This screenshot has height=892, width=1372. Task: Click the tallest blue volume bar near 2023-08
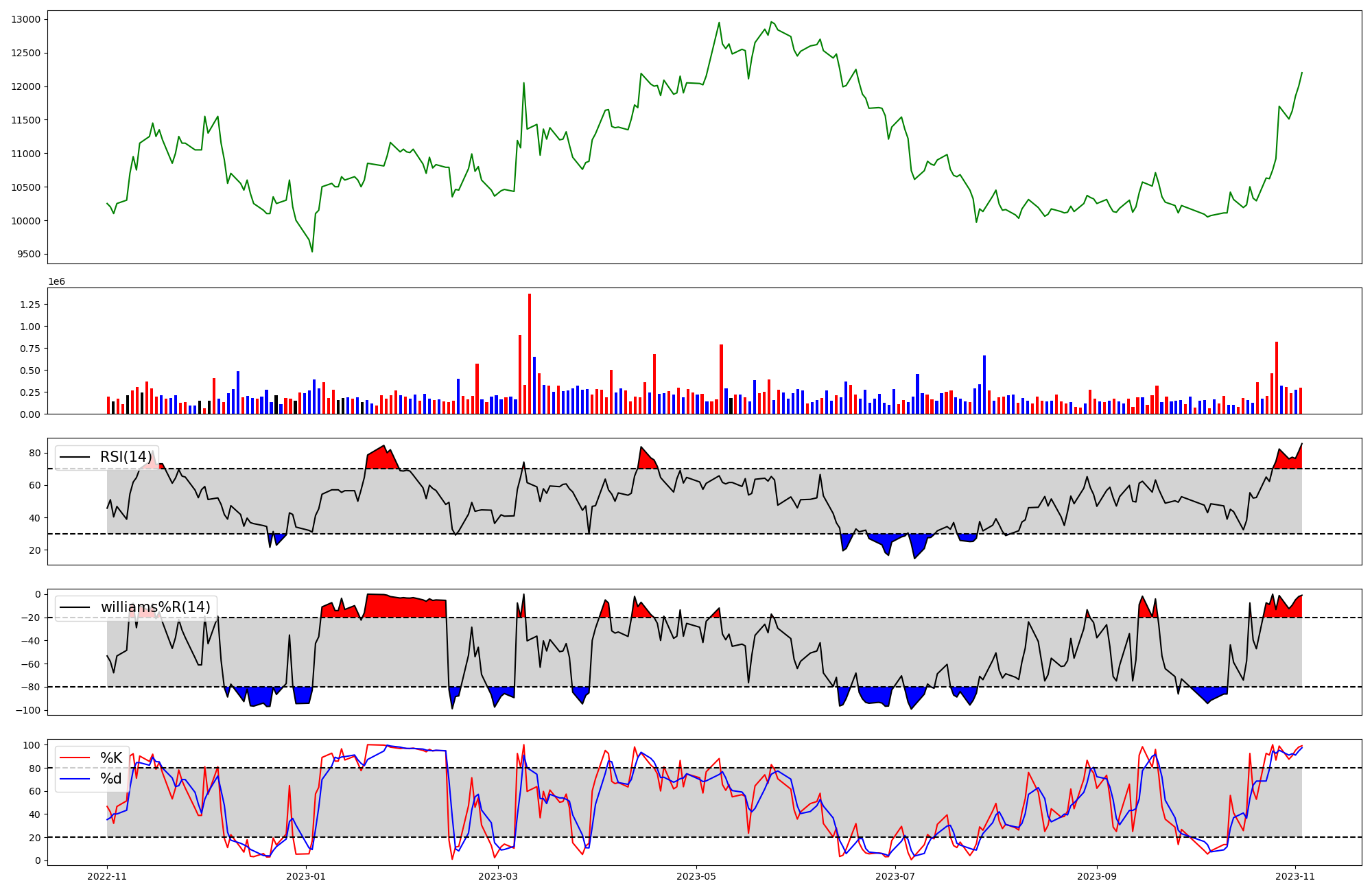tap(984, 384)
